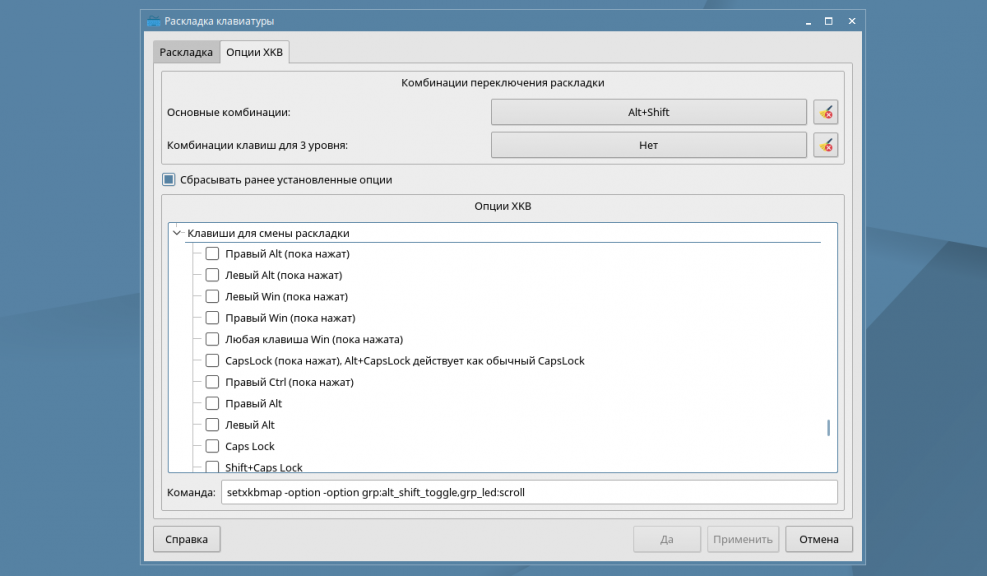Screen dimensions: 987x576
Task: Enable "Правый Alt (пока нажат)" option
Action: pyautogui.click(x=212, y=254)
